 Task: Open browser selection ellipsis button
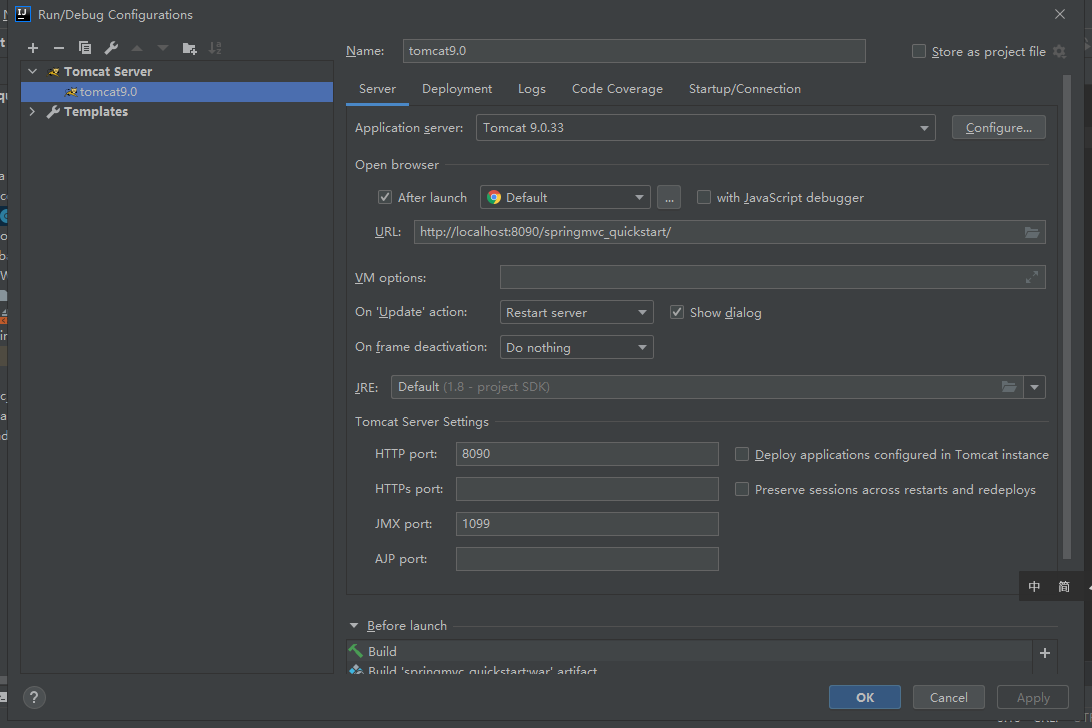[670, 197]
